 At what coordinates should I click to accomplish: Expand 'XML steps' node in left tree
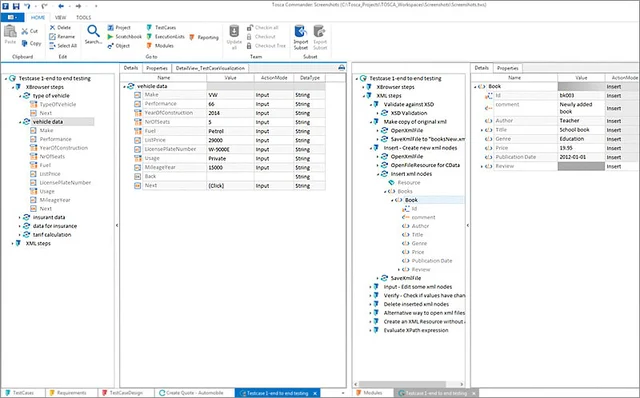13,243
